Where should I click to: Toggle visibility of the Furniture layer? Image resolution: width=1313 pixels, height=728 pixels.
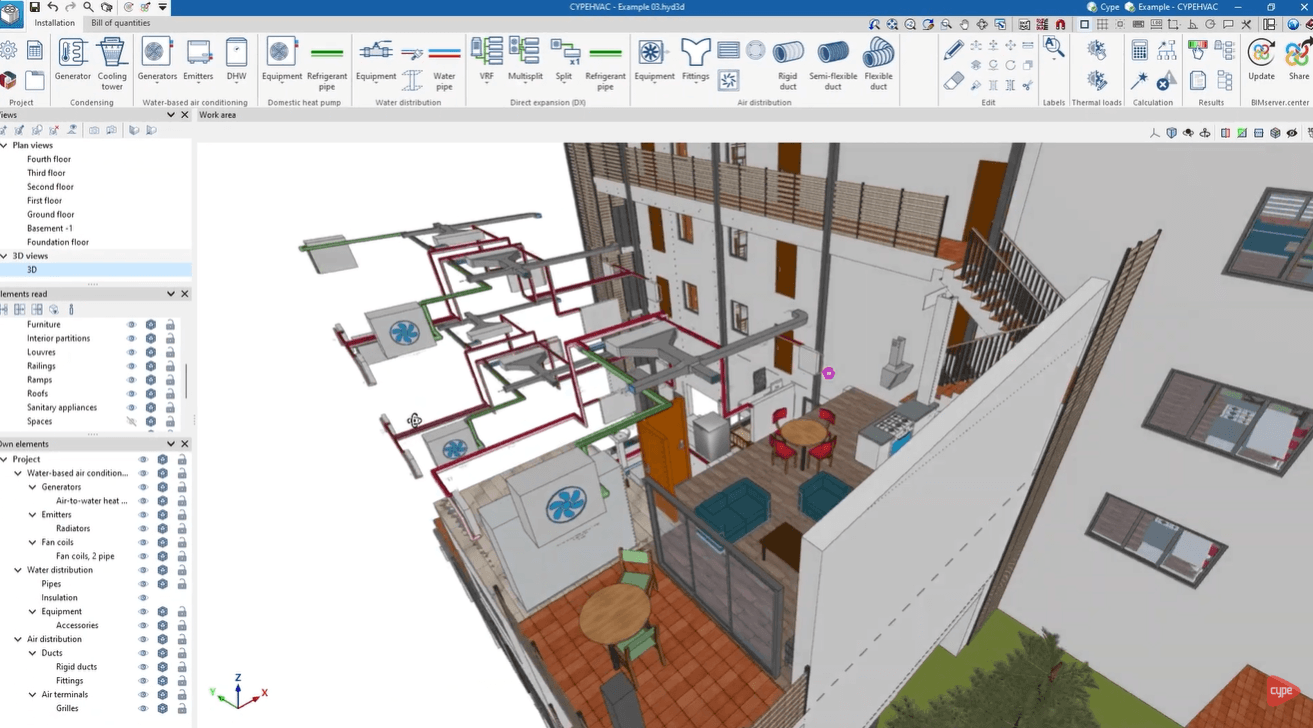click(131, 325)
